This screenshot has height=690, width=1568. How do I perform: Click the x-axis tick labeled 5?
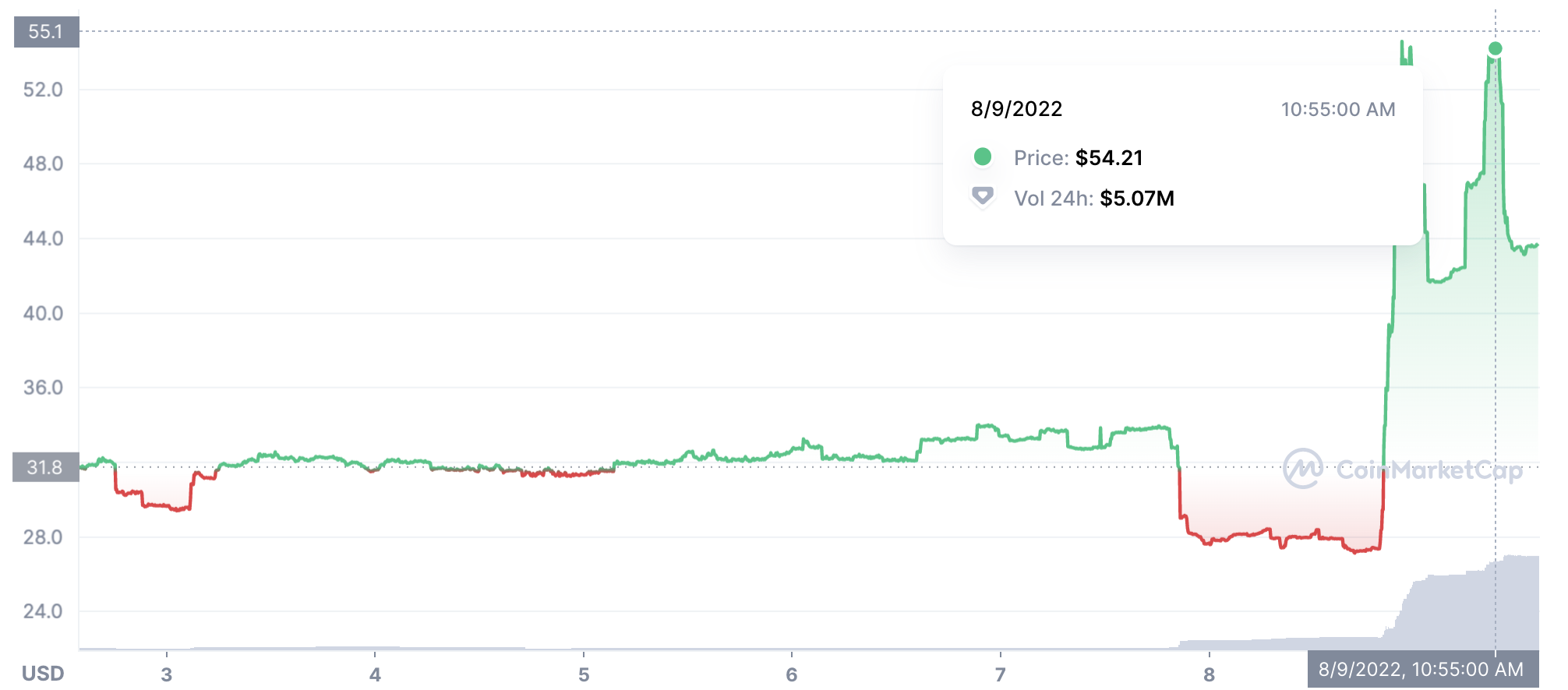pos(584,674)
